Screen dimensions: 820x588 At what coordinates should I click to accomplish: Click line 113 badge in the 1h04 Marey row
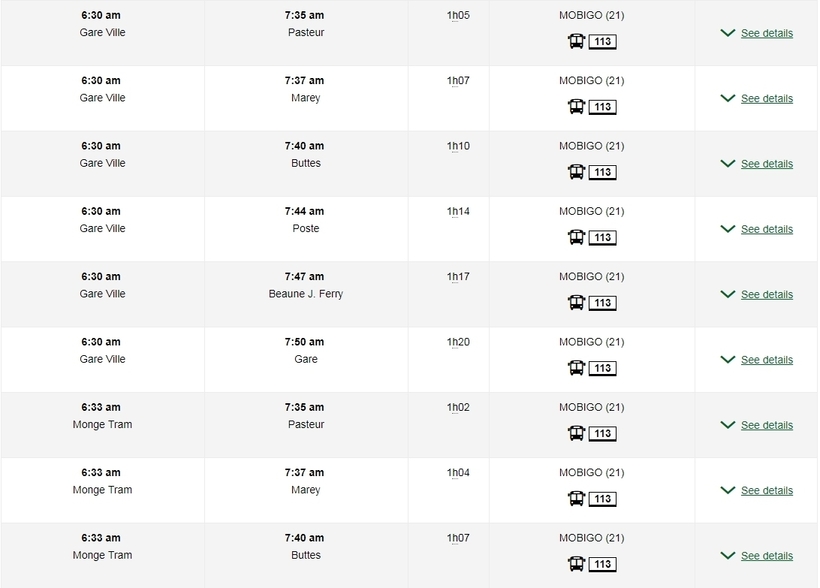click(x=602, y=499)
